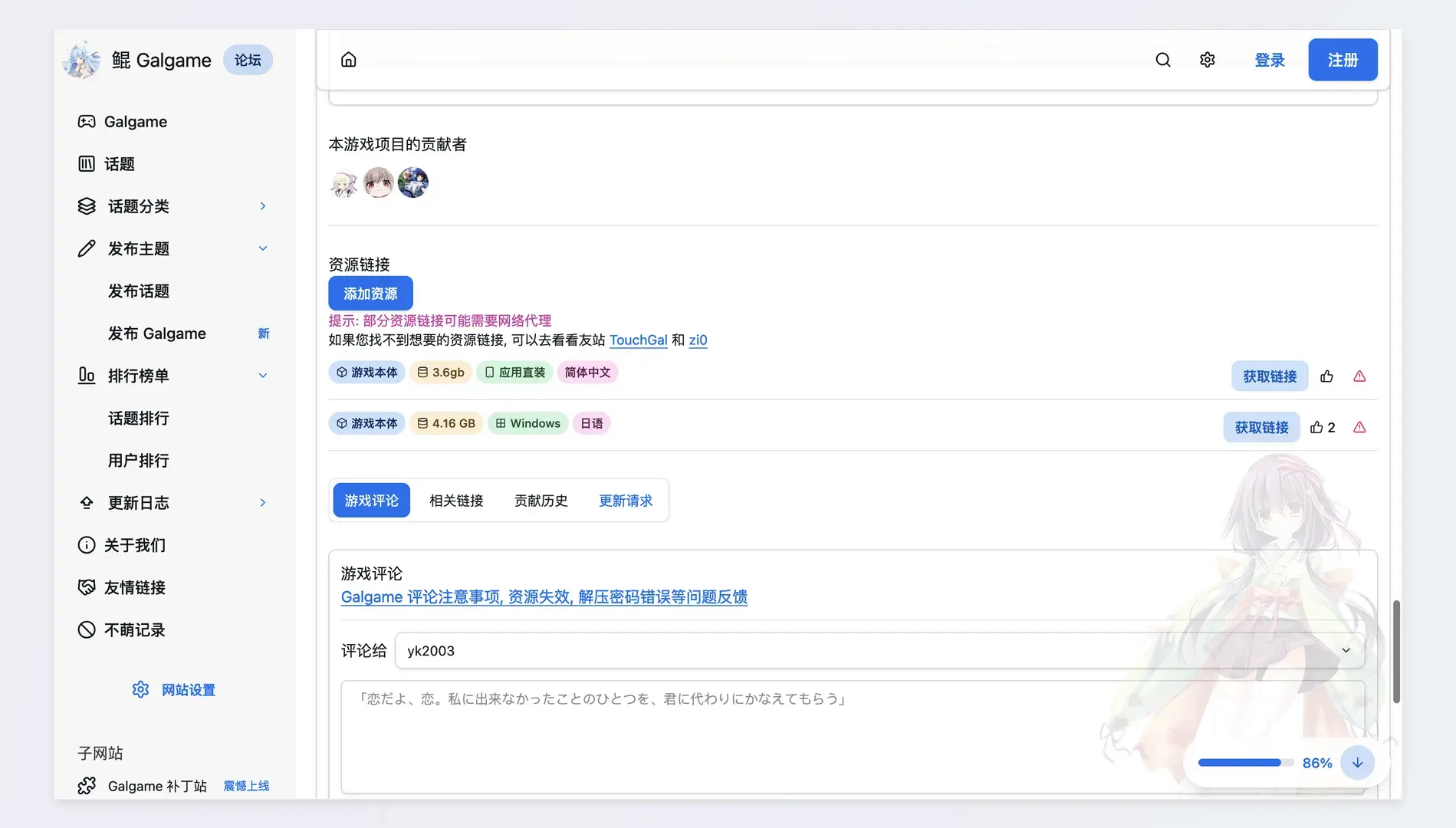Open search with the magnifier icon
The image size is (1456, 828).
(1163, 60)
